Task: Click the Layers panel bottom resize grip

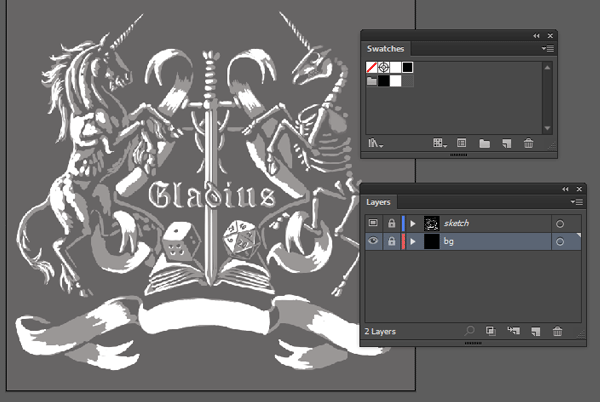Action: (473, 343)
